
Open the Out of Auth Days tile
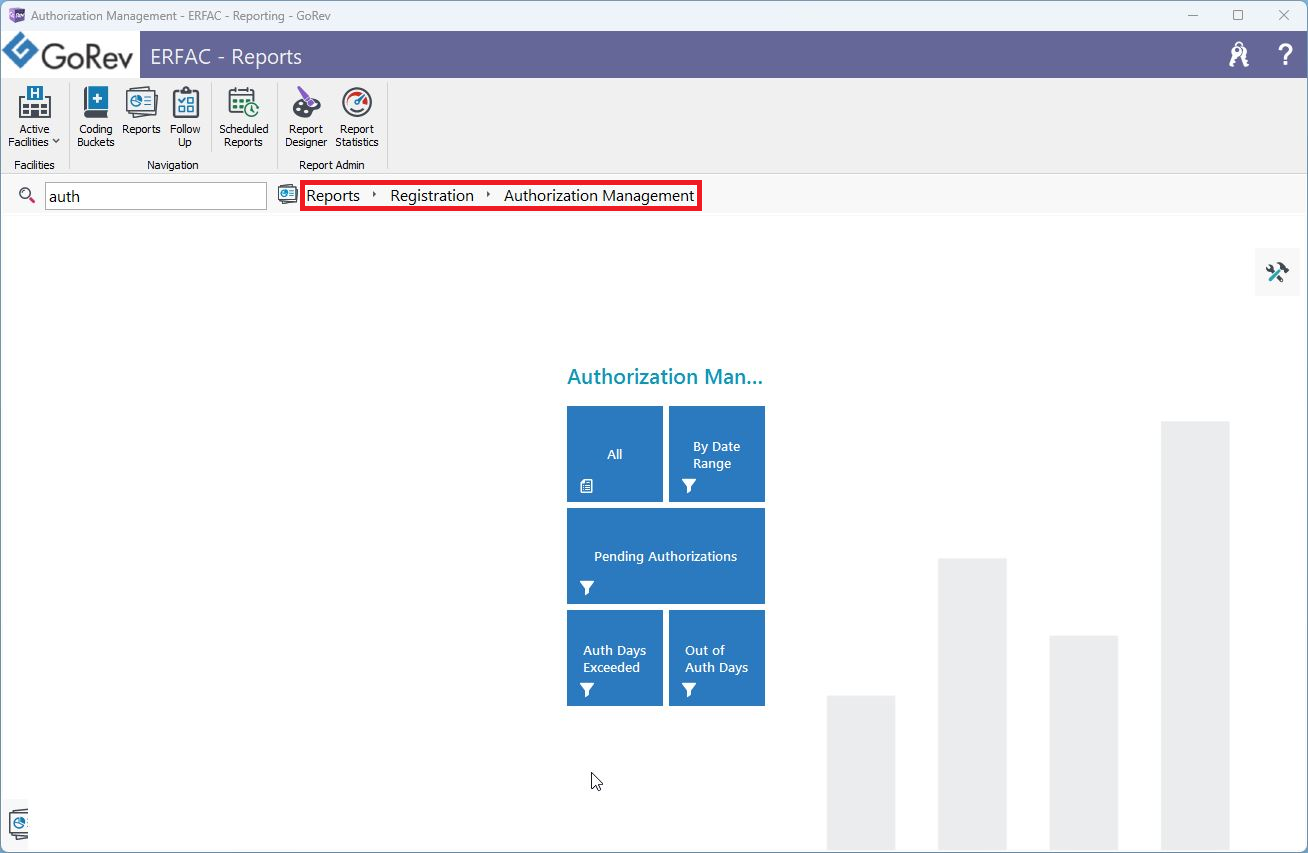pos(717,658)
